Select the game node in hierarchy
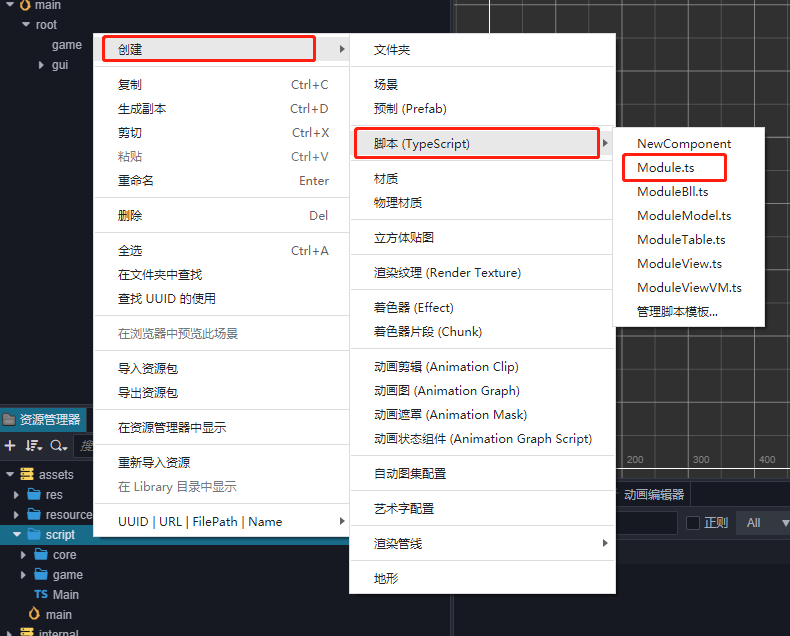The image size is (790, 636). point(67,45)
